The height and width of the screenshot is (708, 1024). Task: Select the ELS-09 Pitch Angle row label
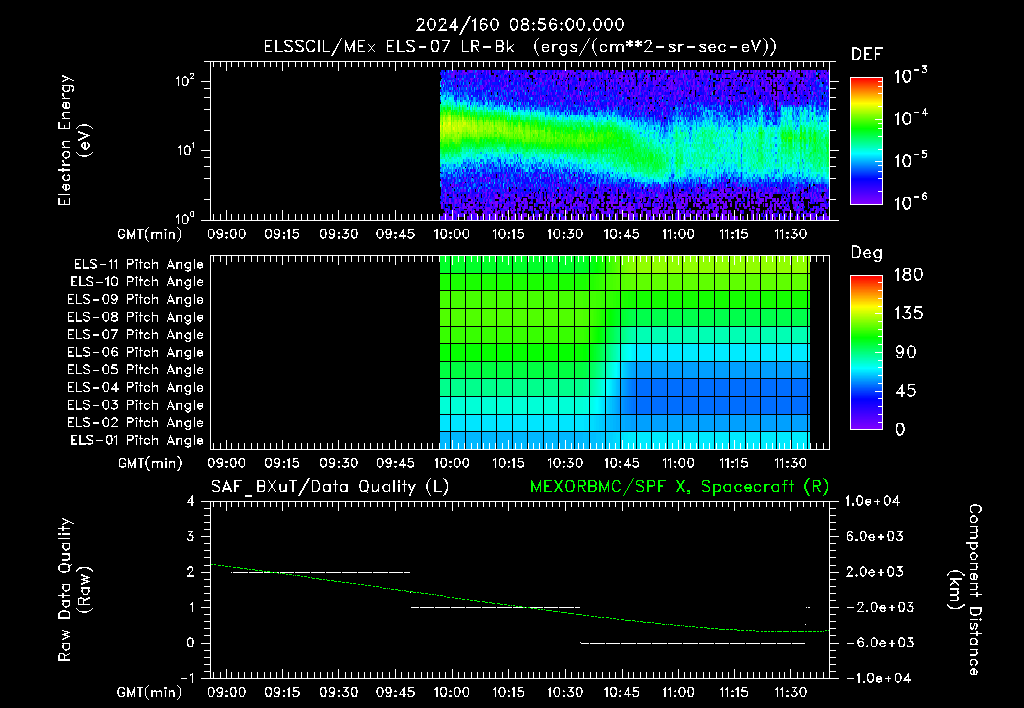[x=135, y=300]
